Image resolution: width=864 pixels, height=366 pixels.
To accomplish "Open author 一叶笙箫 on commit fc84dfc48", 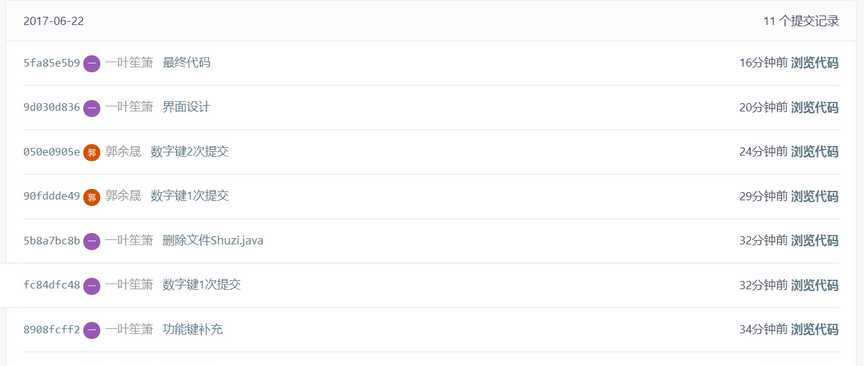I will tap(129, 285).
